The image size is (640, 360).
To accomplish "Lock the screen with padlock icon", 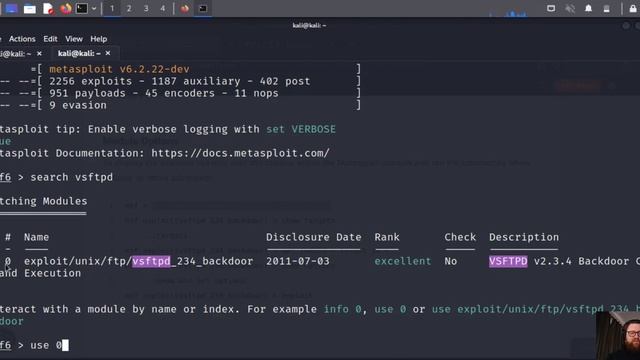I will [x=633, y=9].
